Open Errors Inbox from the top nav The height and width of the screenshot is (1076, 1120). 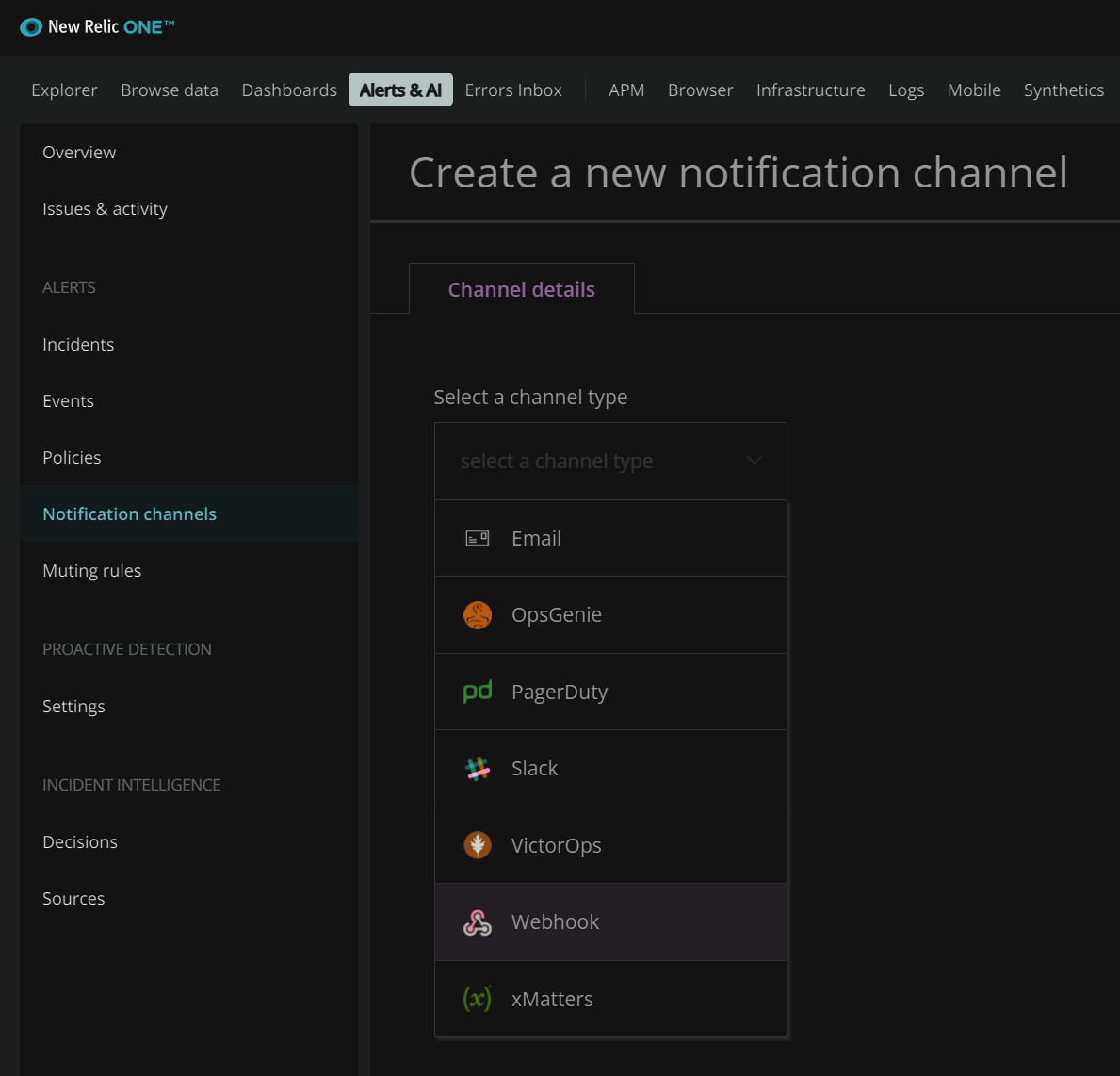513,90
